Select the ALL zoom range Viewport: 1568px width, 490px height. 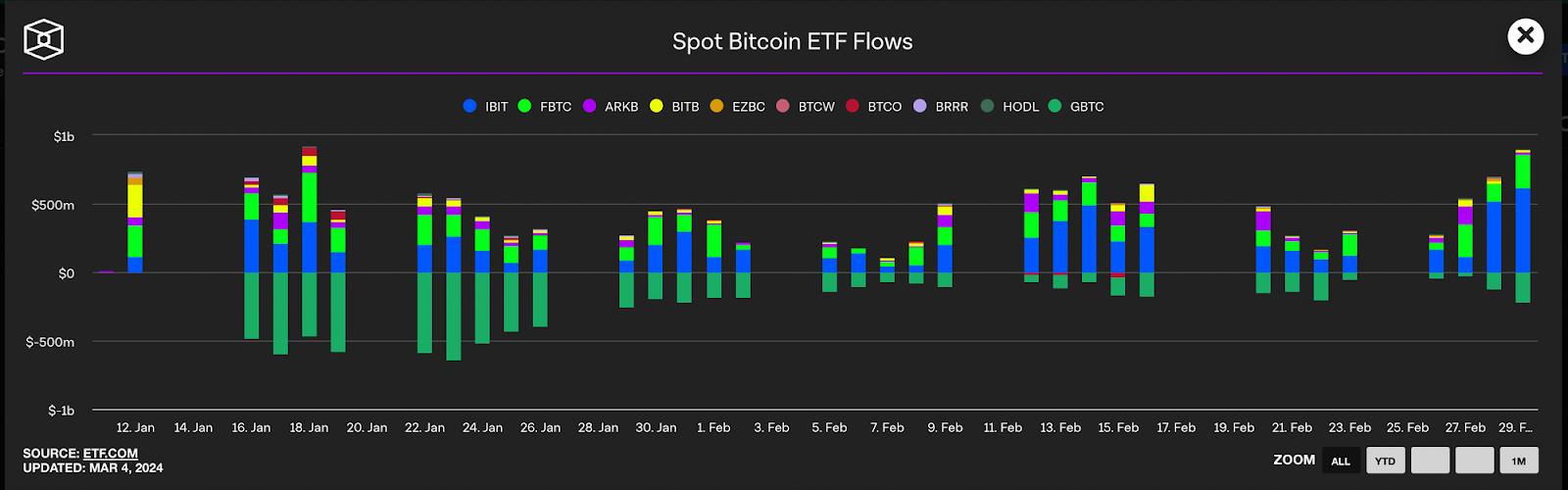click(1341, 461)
